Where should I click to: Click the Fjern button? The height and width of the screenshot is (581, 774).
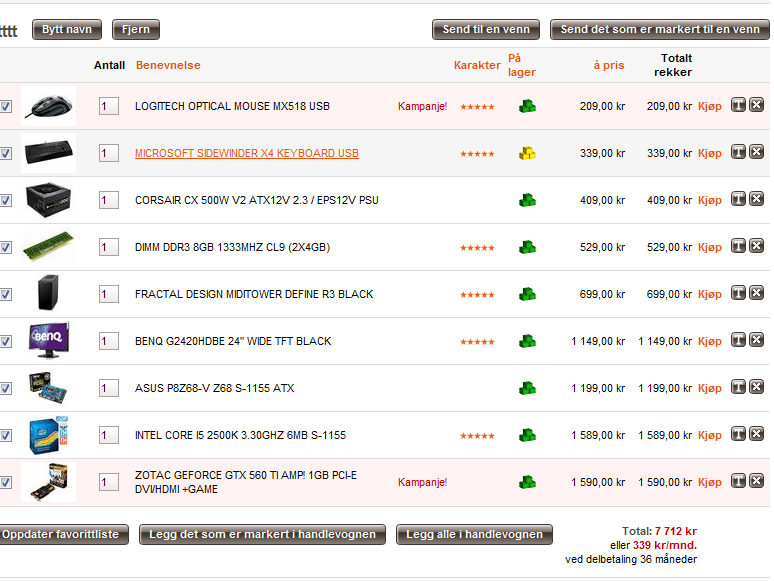tap(136, 29)
